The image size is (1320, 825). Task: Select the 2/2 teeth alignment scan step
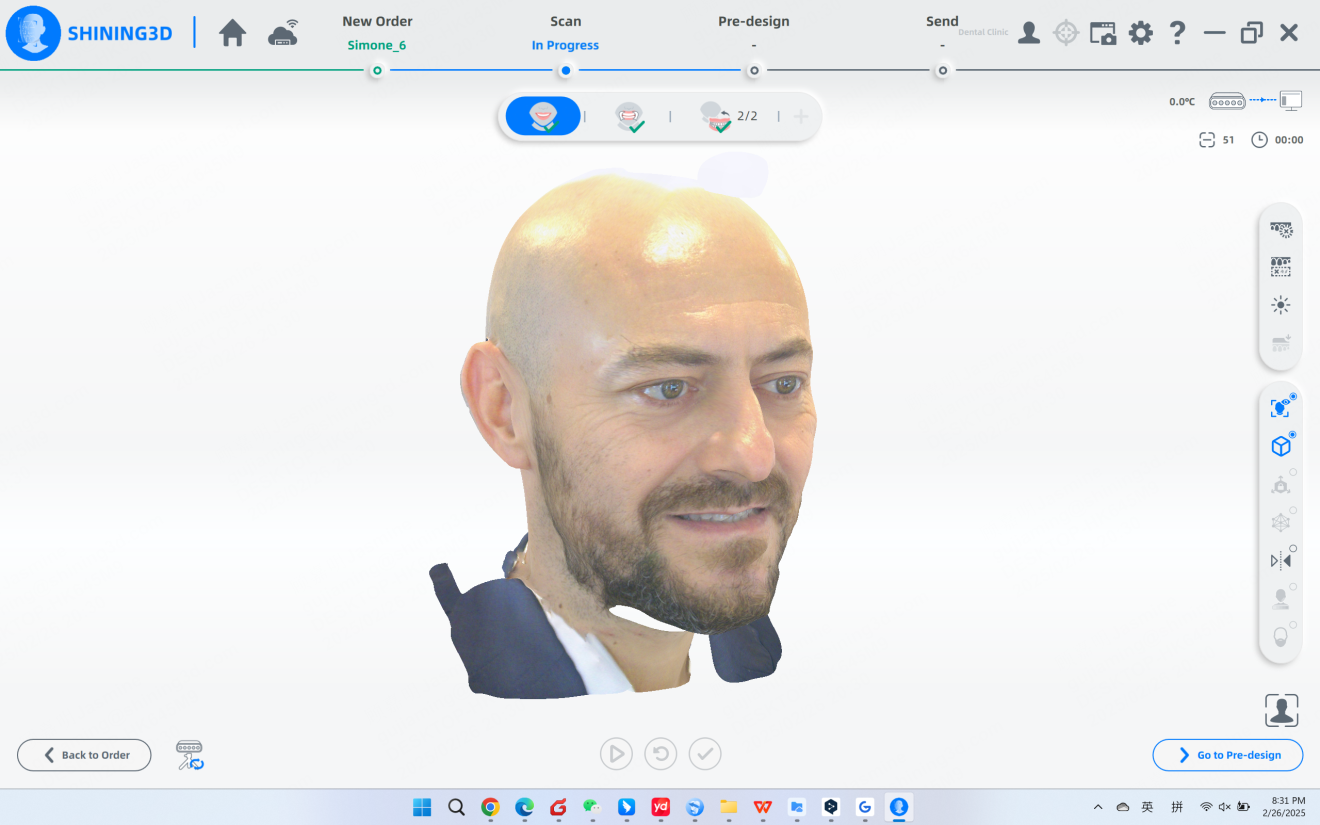(727, 117)
